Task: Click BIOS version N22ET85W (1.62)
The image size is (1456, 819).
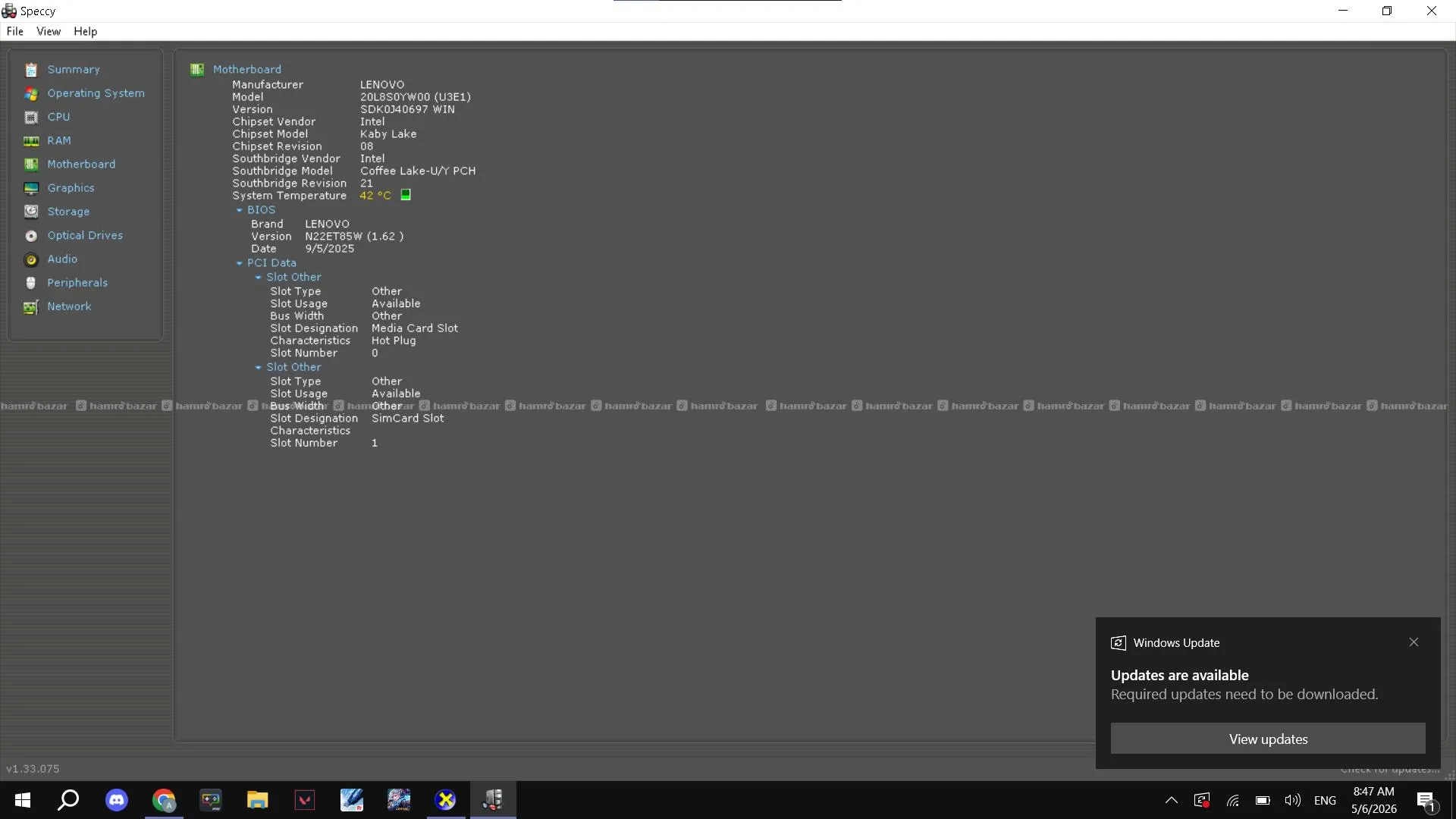Action: click(354, 237)
